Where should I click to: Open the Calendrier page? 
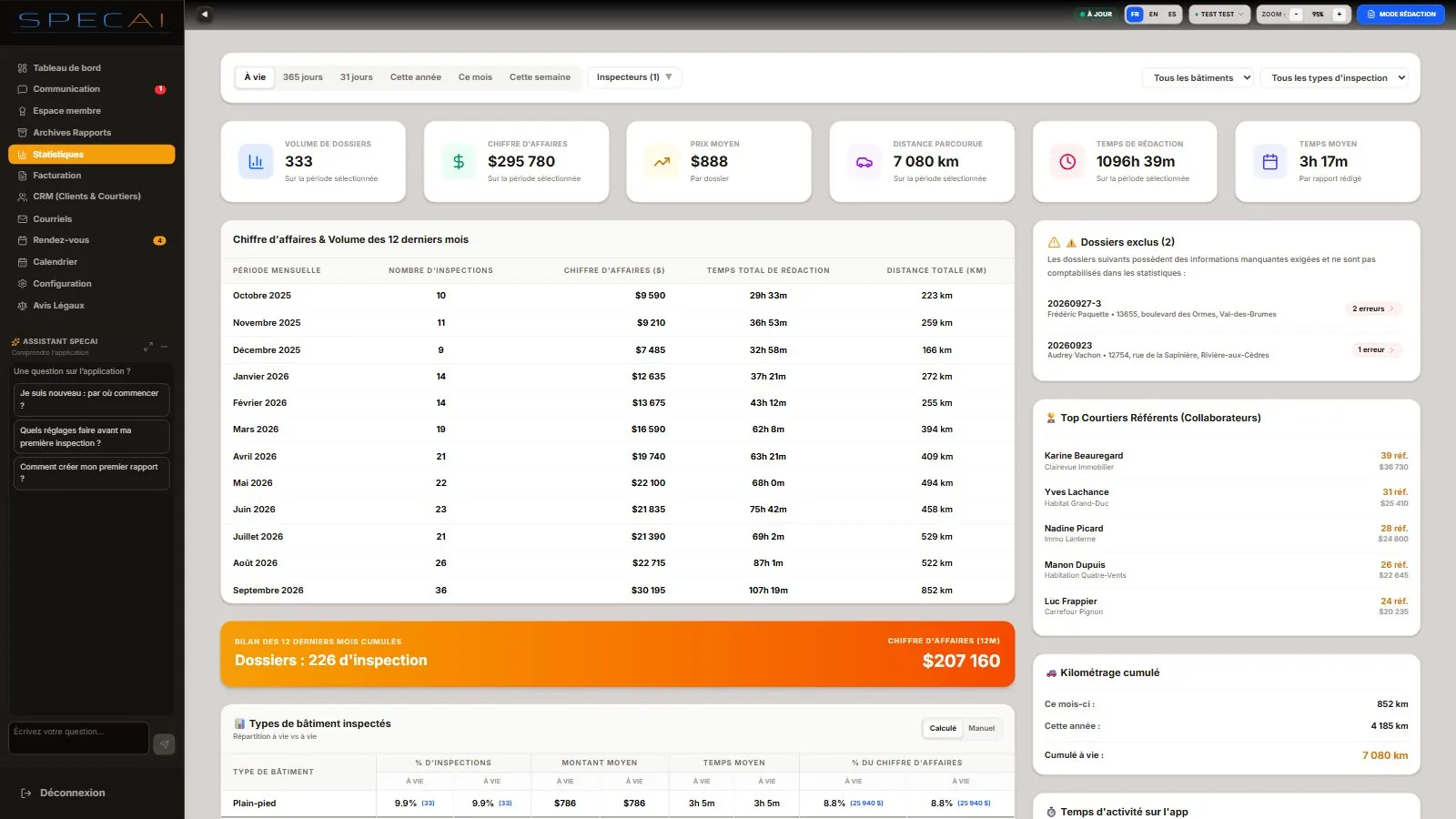point(91,262)
